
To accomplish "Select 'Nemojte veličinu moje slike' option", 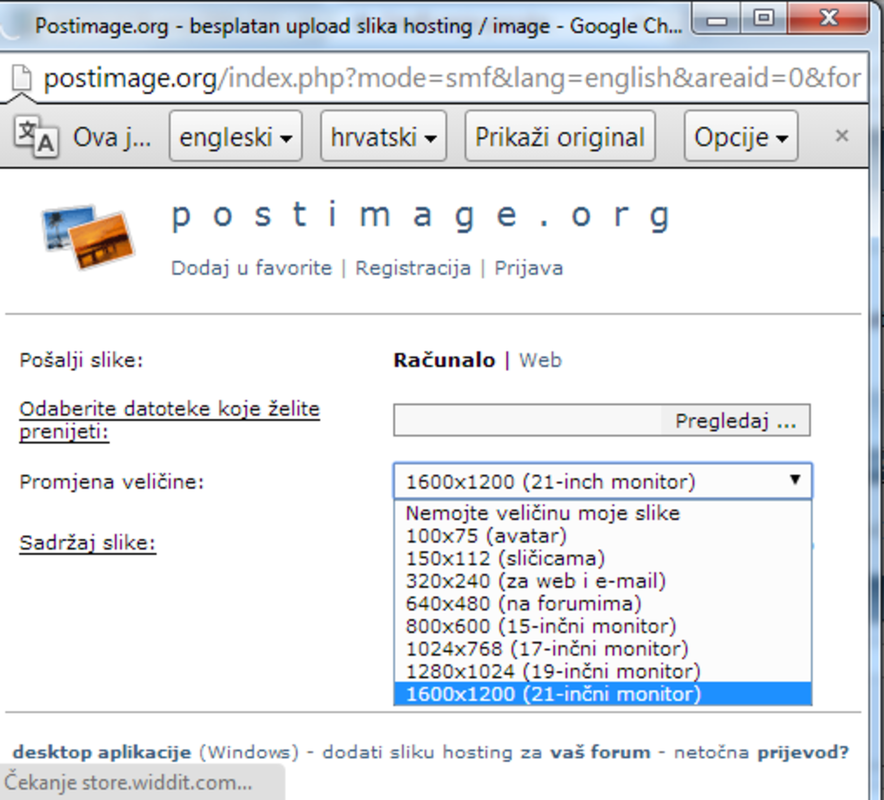I will (x=603, y=513).
